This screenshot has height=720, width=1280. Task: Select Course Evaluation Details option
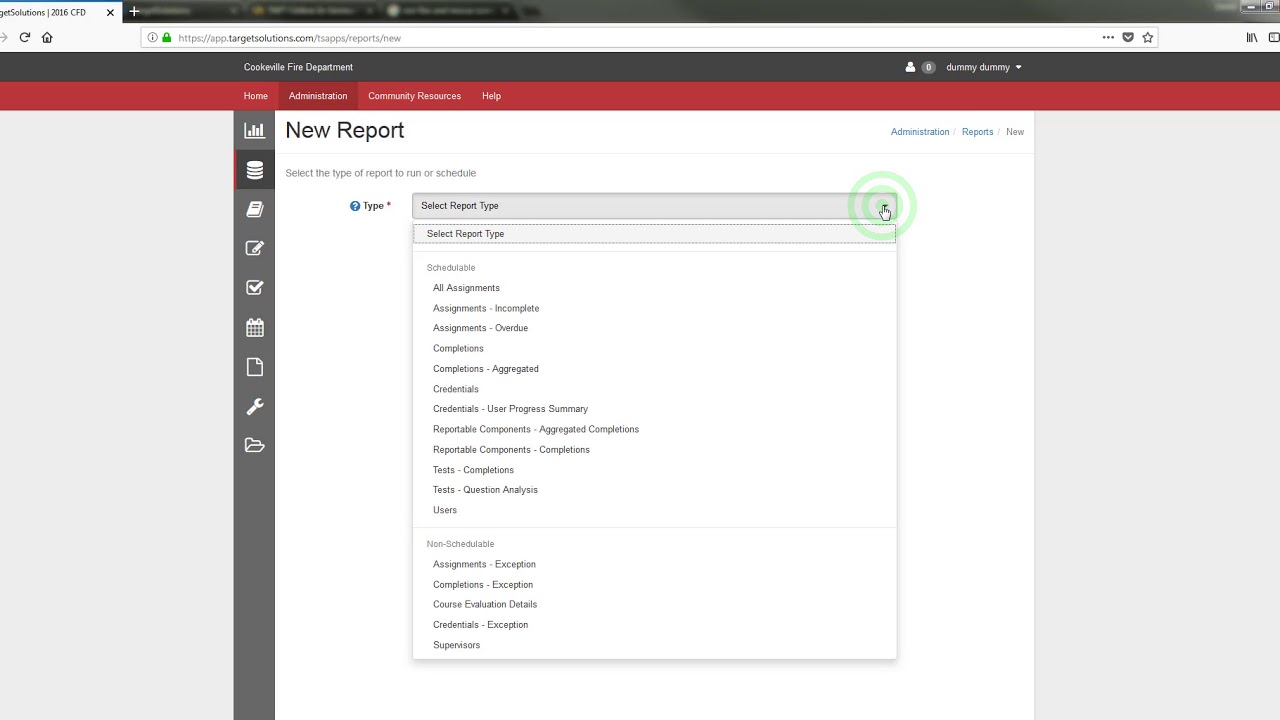655,604
